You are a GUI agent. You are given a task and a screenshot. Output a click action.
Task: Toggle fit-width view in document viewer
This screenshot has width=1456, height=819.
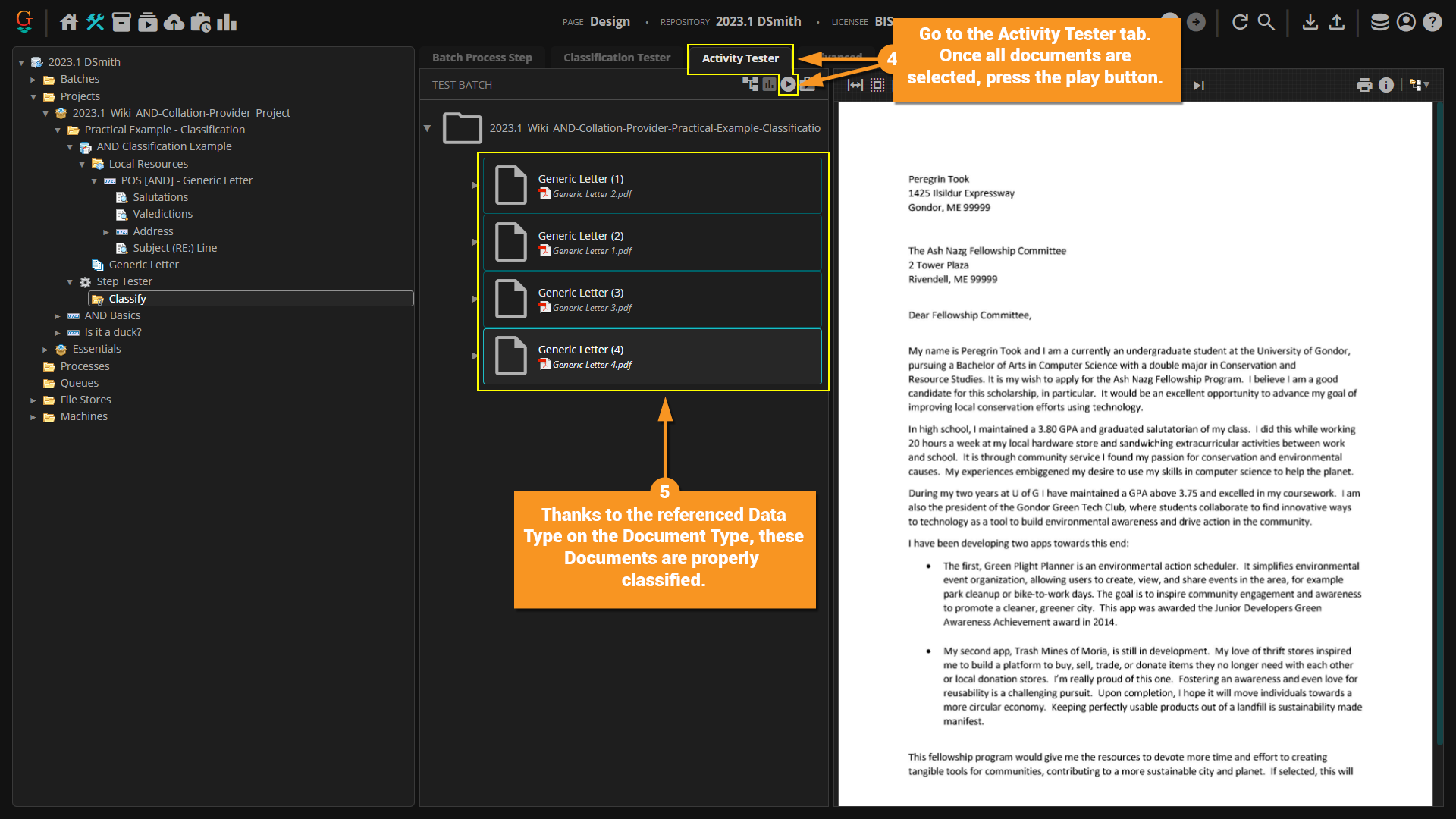point(855,85)
